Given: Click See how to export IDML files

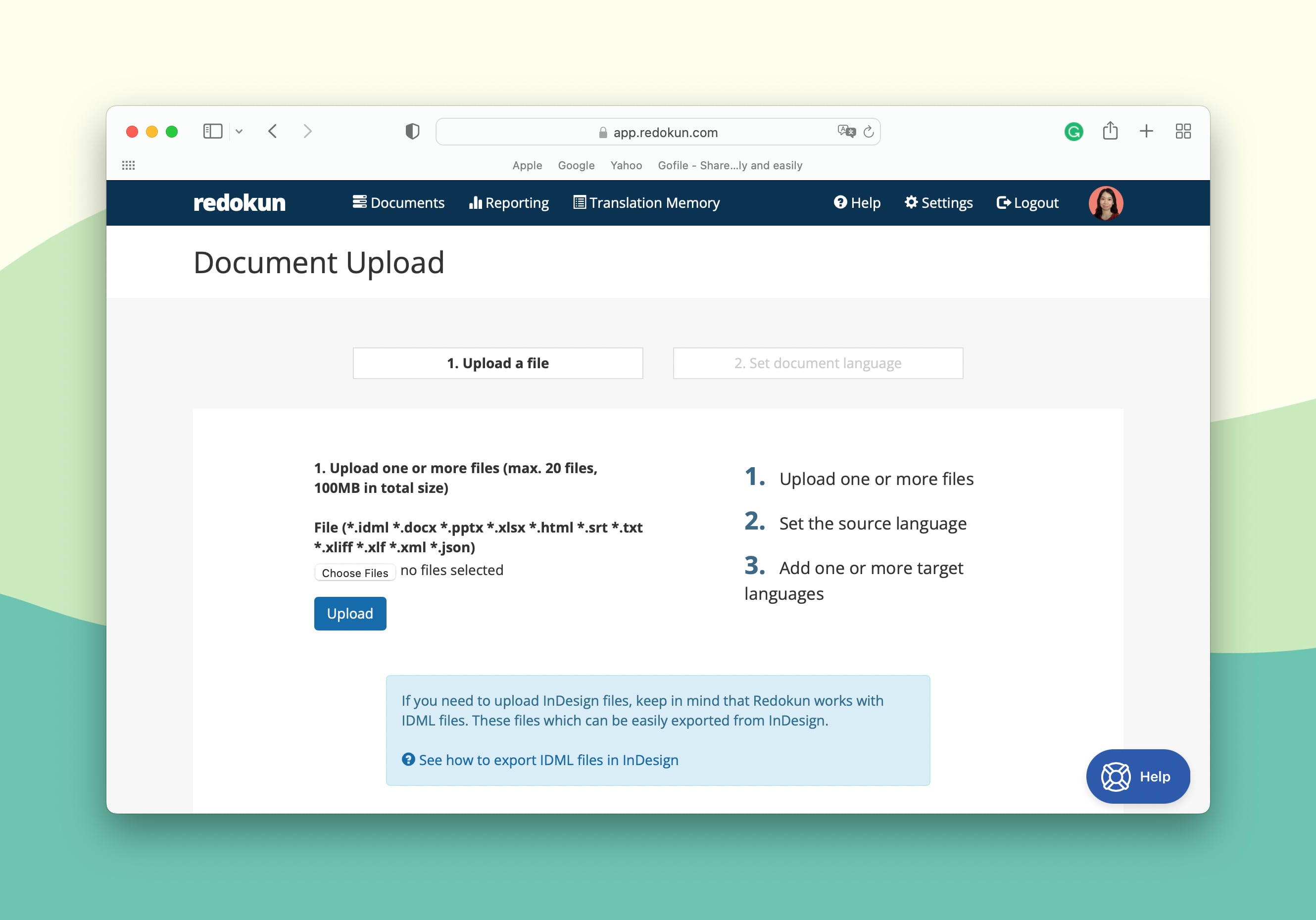Looking at the screenshot, I should [549, 760].
